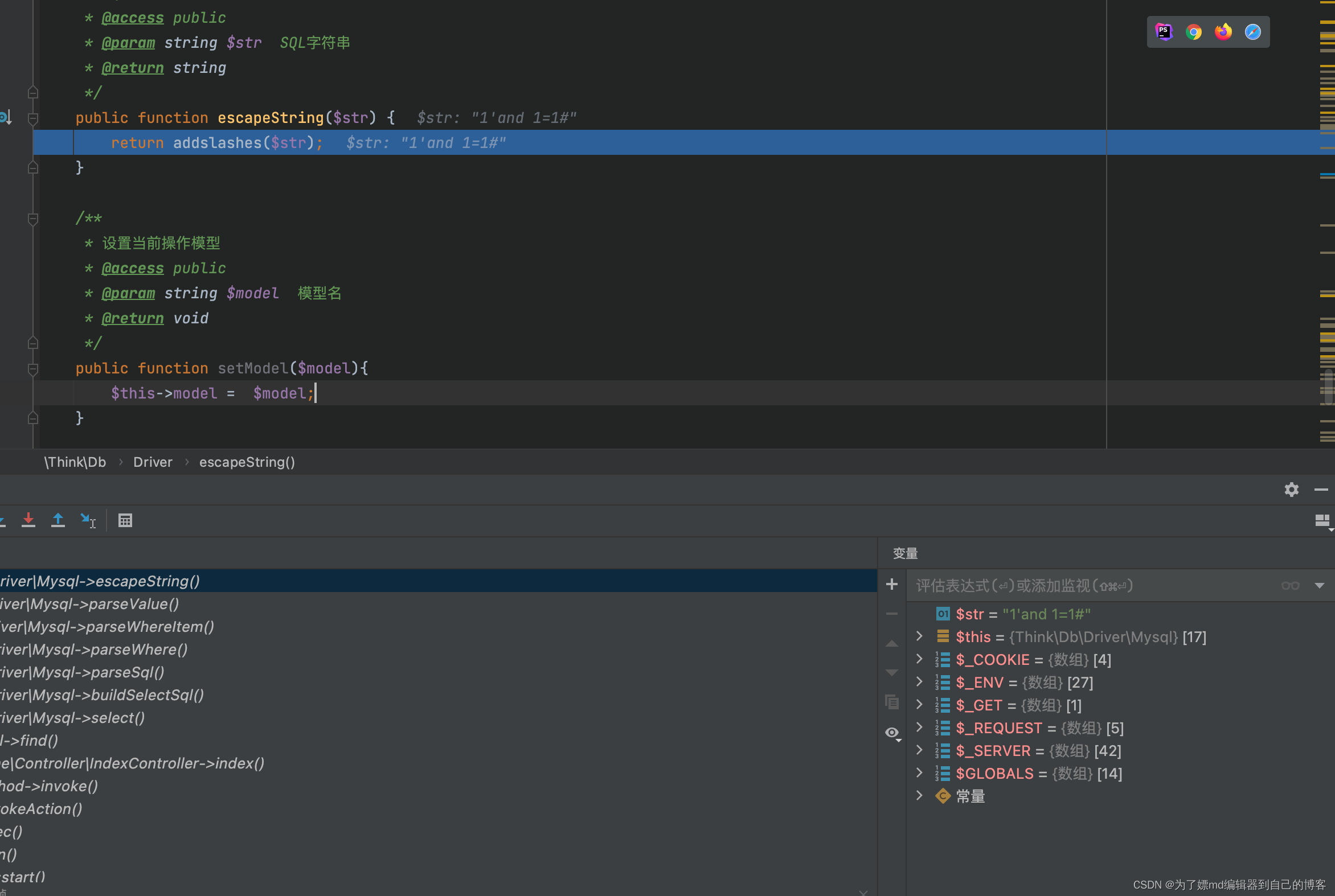Click Step Out blue up arrow
The width and height of the screenshot is (1335, 896).
pyautogui.click(x=58, y=520)
